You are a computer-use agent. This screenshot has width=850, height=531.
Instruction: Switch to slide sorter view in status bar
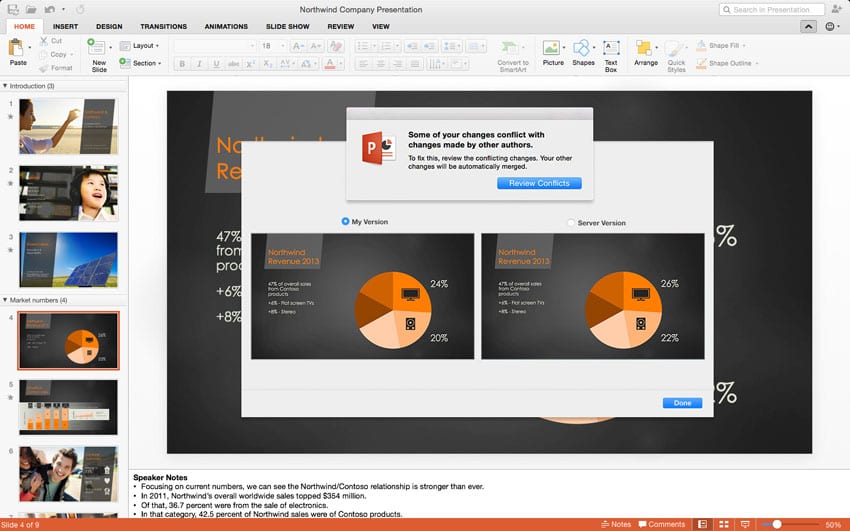(723, 524)
